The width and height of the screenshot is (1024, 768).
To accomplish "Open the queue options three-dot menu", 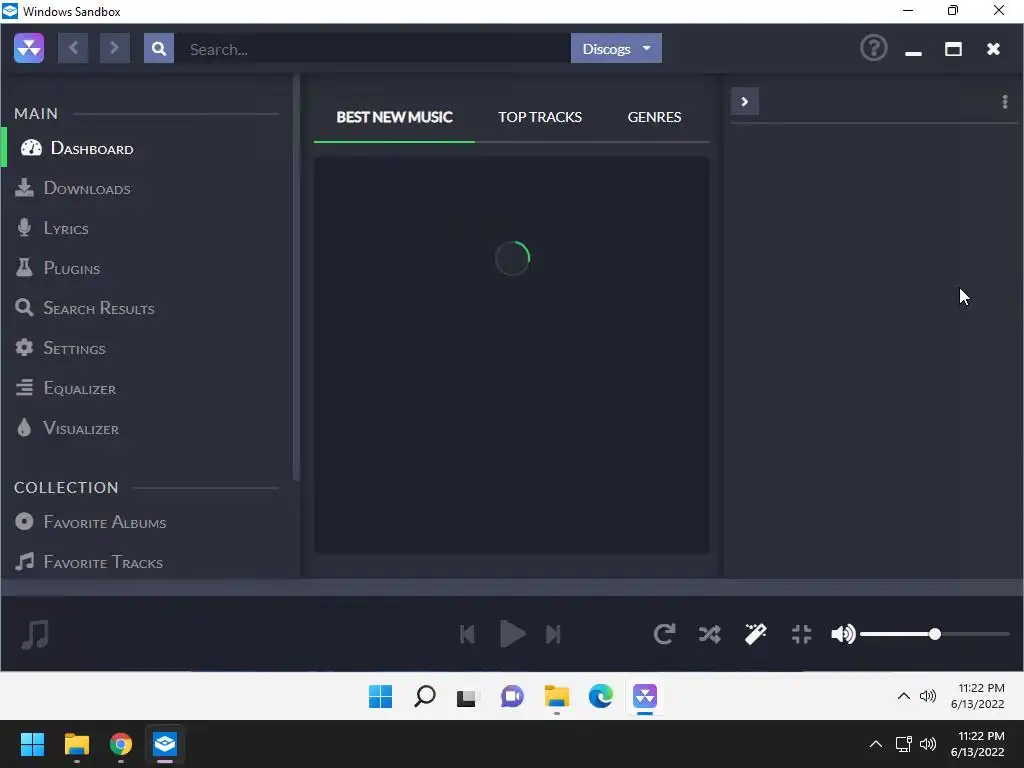I will click(x=1004, y=101).
